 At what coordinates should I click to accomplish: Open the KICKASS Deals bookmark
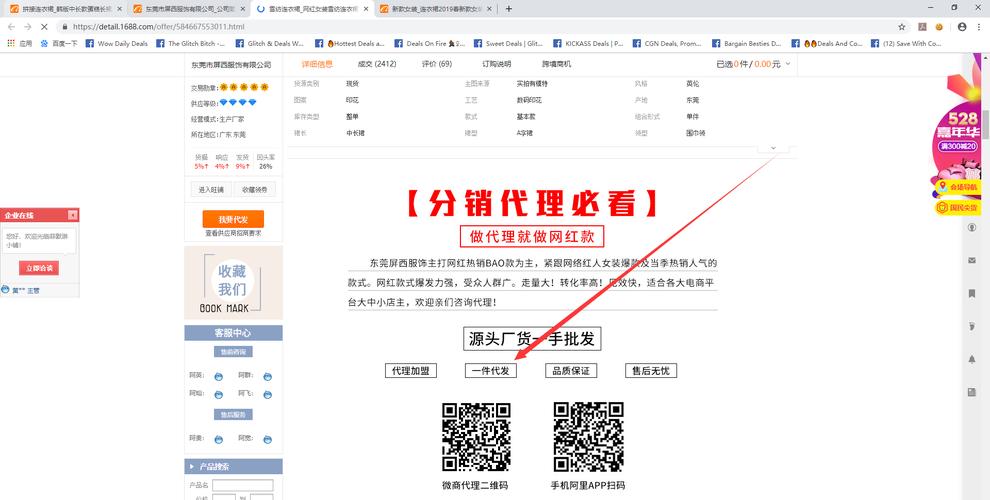588,44
